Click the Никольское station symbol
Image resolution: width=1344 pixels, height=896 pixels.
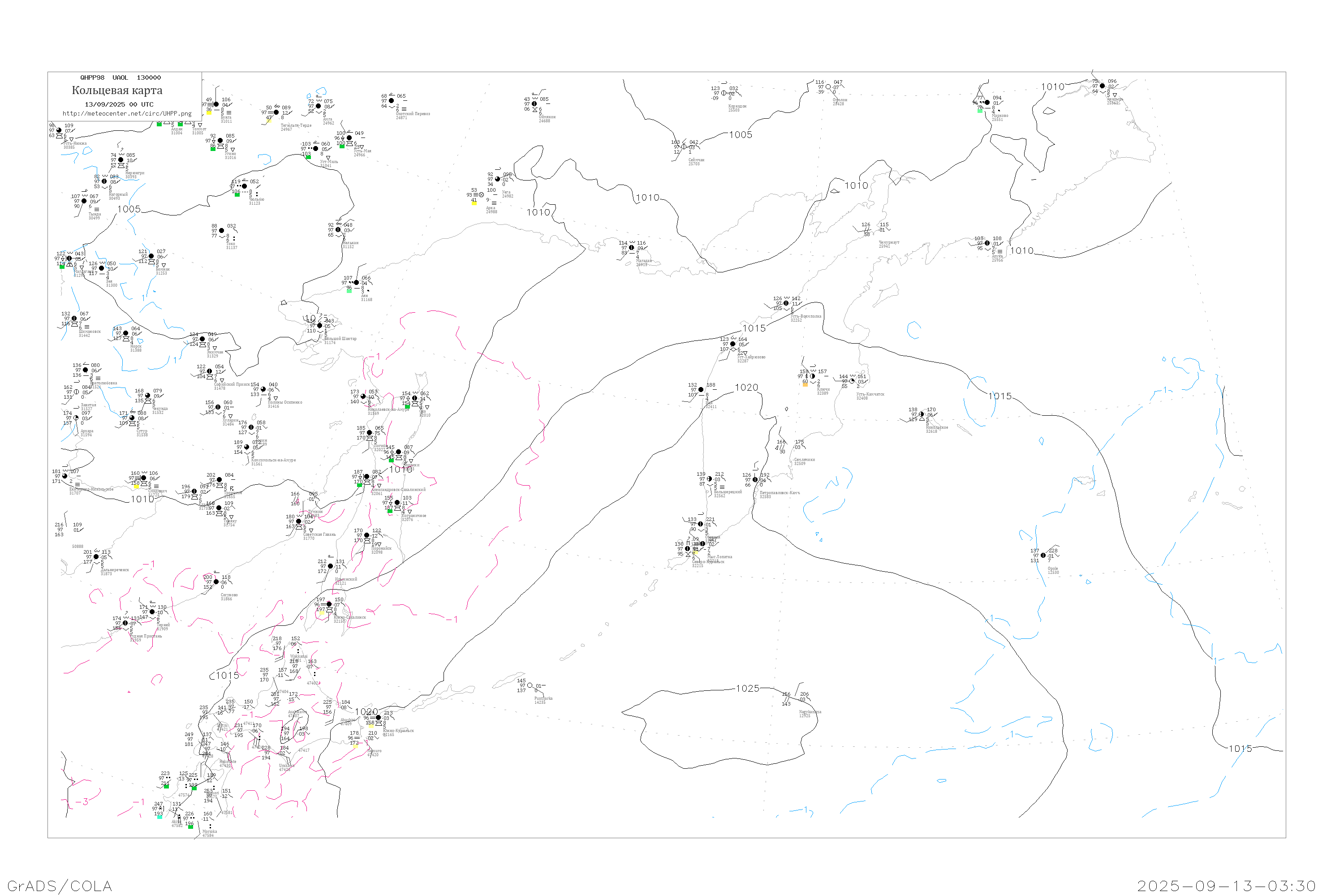click(921, 414)
